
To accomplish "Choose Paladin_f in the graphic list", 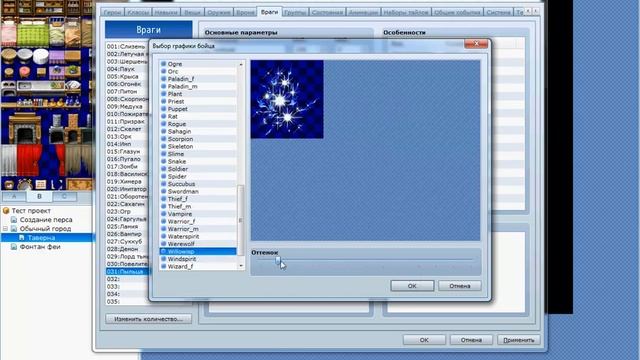I will click(198, 79).
